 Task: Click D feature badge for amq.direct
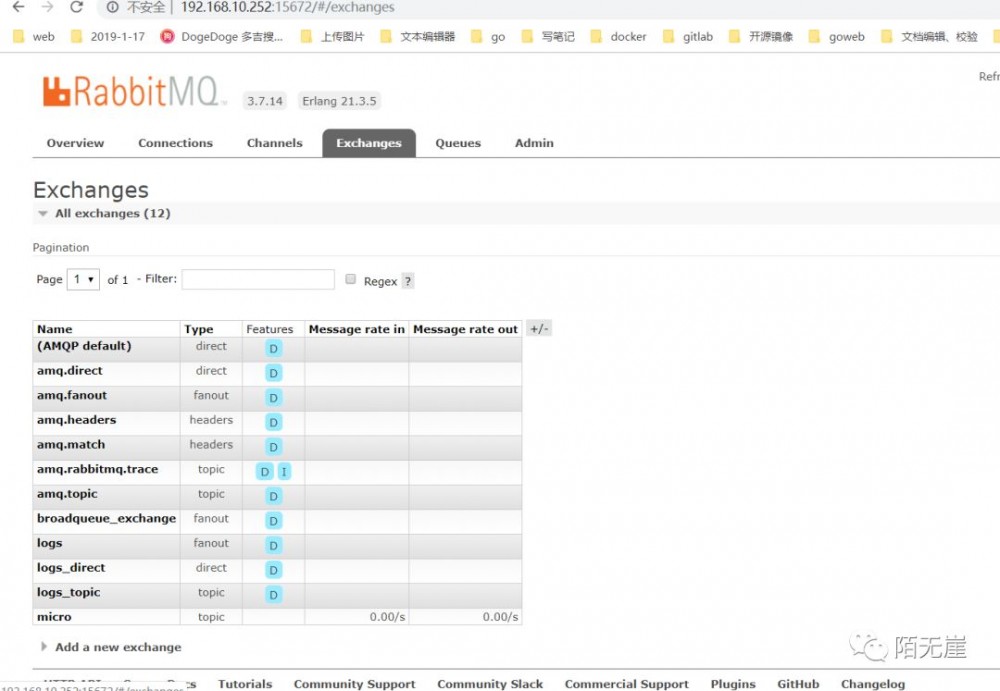(x=274, y=373)
